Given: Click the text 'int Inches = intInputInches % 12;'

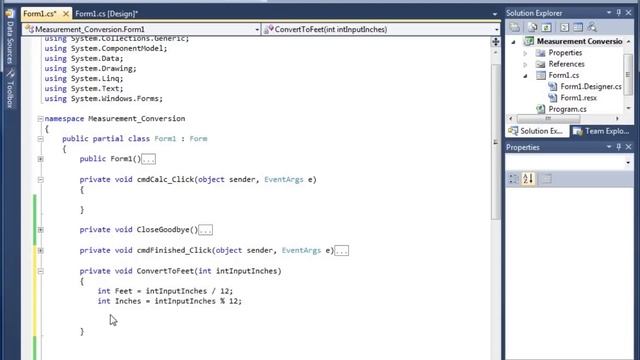Looking at the screenshot, I should click(169, 301).
